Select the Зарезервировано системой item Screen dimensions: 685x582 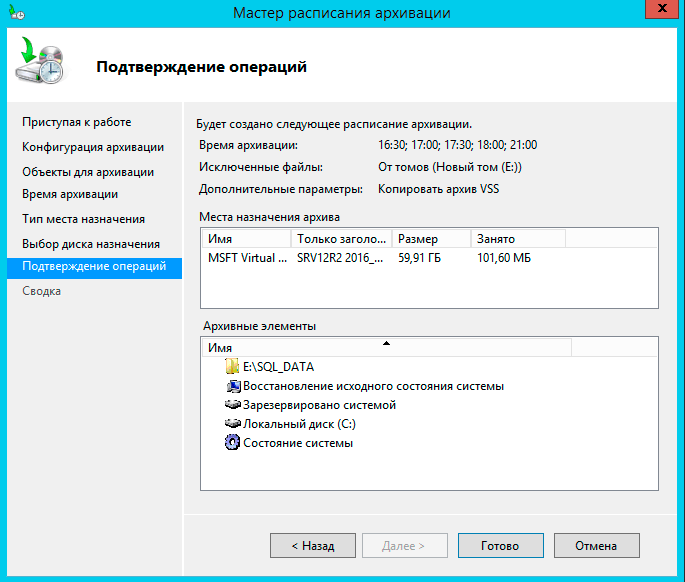tap(319, 405)
